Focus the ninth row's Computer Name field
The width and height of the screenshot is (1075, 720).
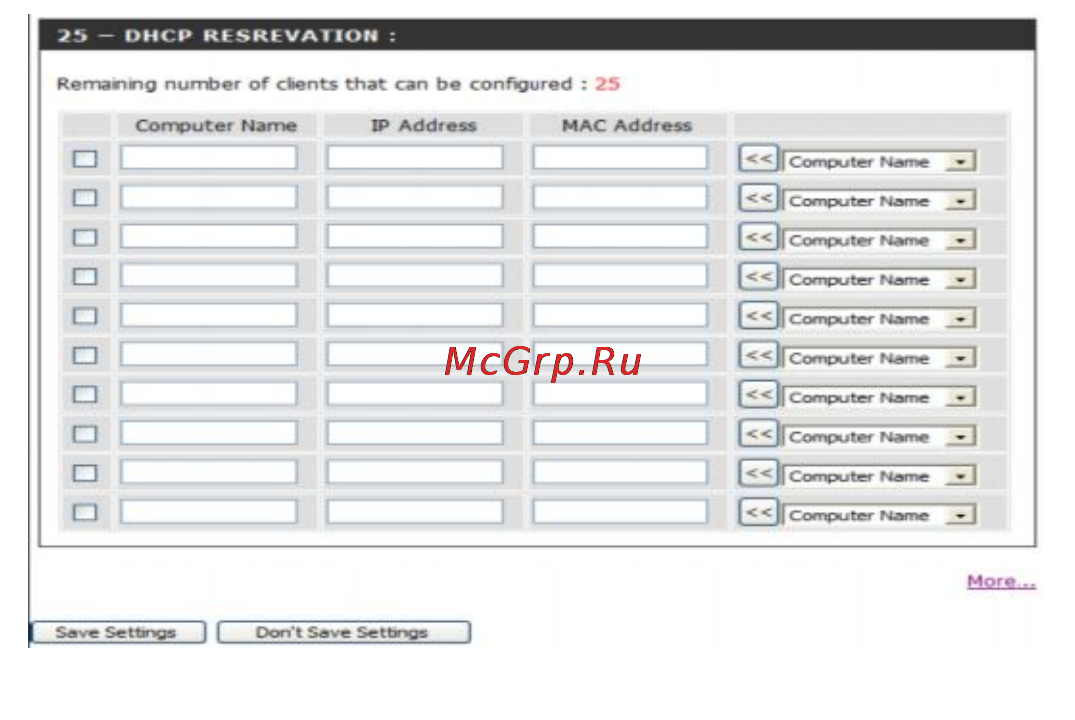coord(209,472)
